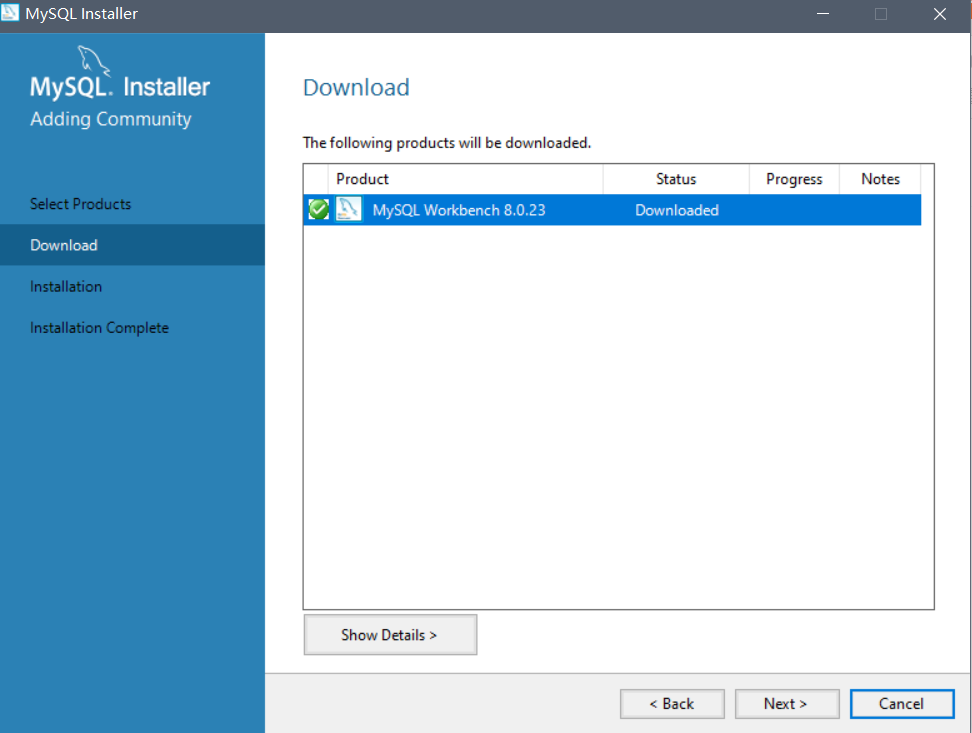Close the MySQL Installer window

pyautogui.click(x=940, y=14)
